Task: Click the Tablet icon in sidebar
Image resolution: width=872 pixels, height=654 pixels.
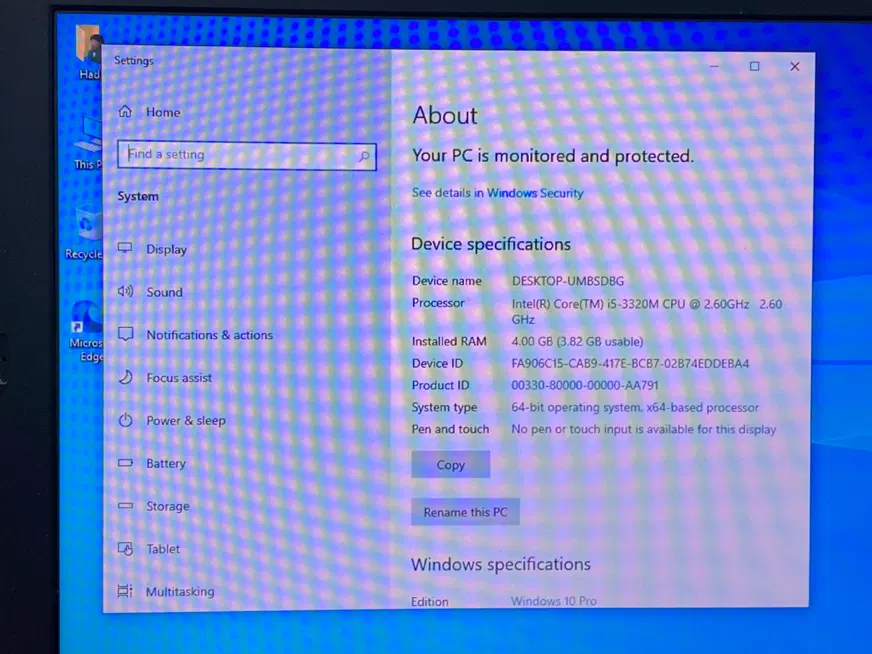Action: tap(126, 549)
